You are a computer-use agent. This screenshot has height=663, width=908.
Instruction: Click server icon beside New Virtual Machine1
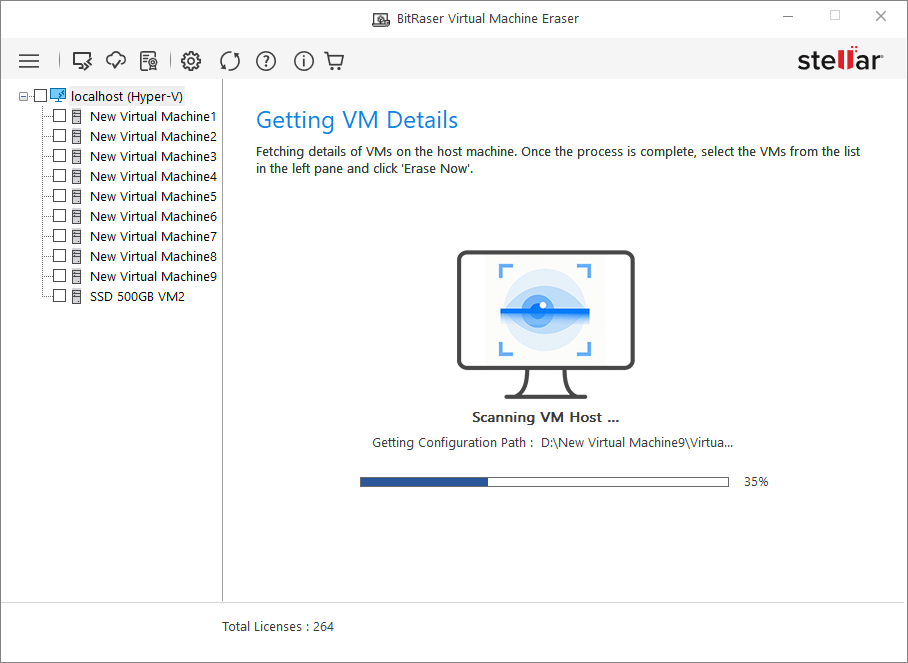pos(76,116)
